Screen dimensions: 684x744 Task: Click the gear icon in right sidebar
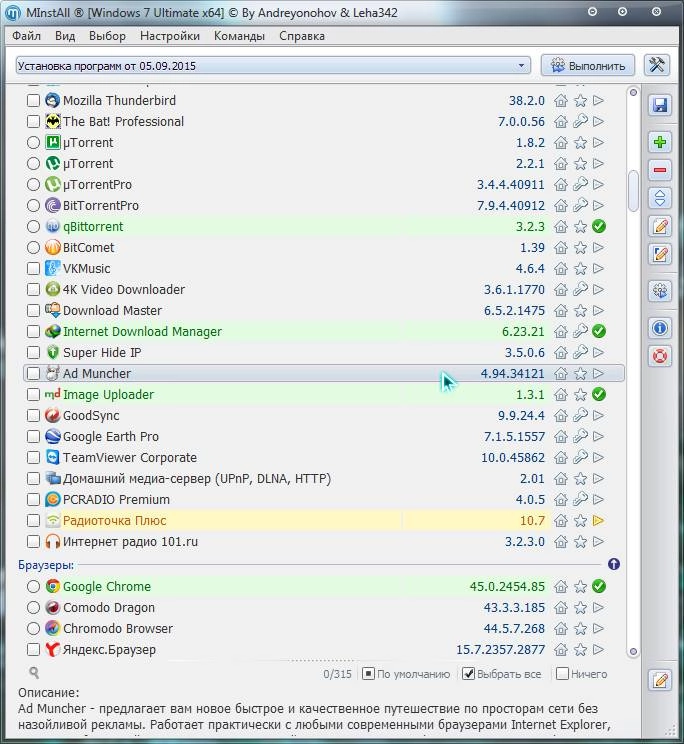click(660, 291)
